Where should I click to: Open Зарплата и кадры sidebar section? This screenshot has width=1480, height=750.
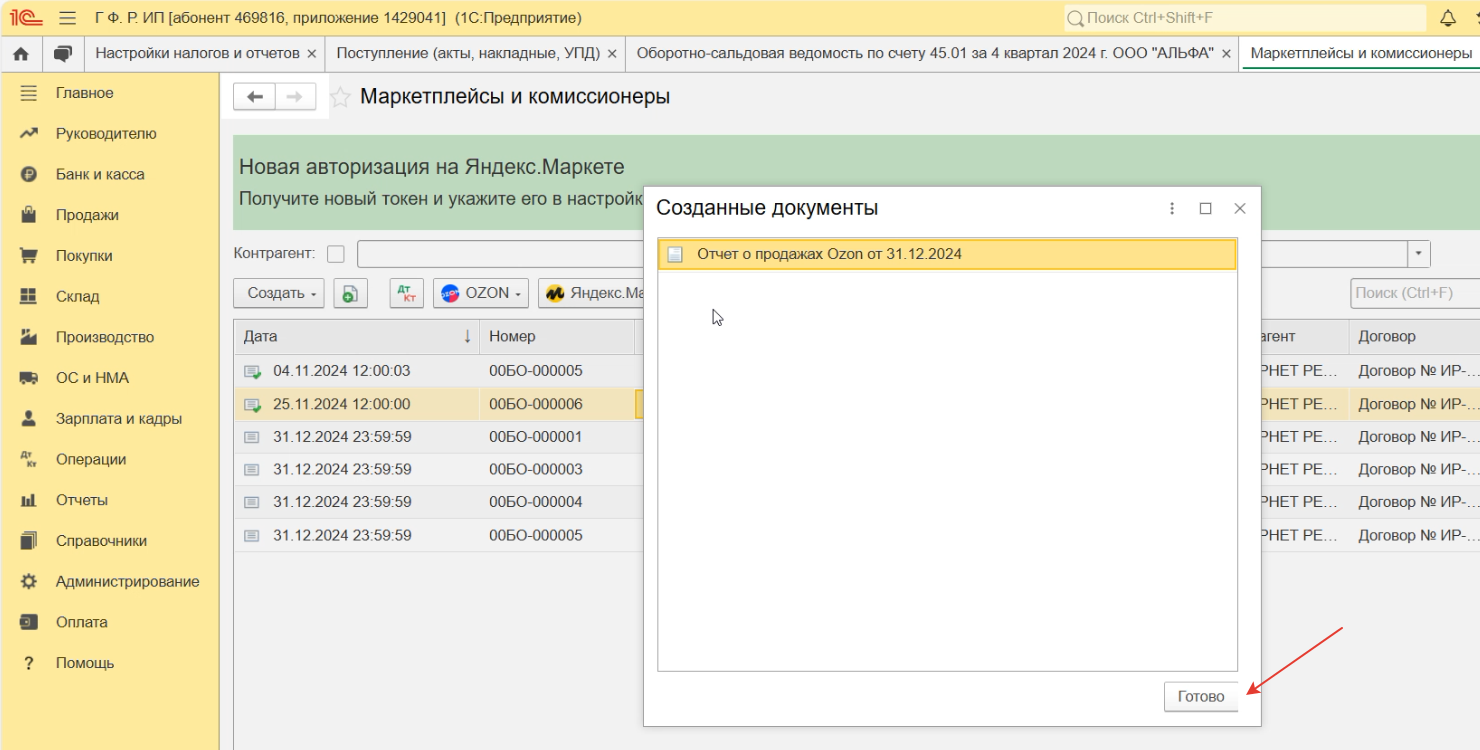(x=118, y=419)
